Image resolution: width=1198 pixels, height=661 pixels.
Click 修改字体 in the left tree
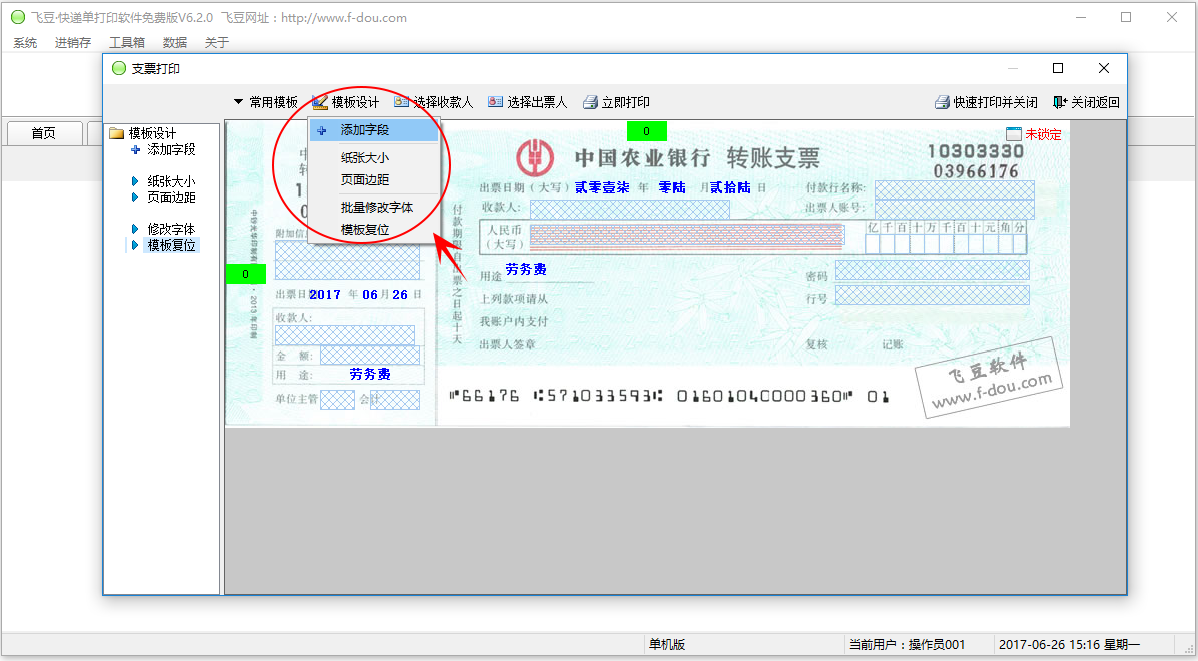[x=171, y=229]
